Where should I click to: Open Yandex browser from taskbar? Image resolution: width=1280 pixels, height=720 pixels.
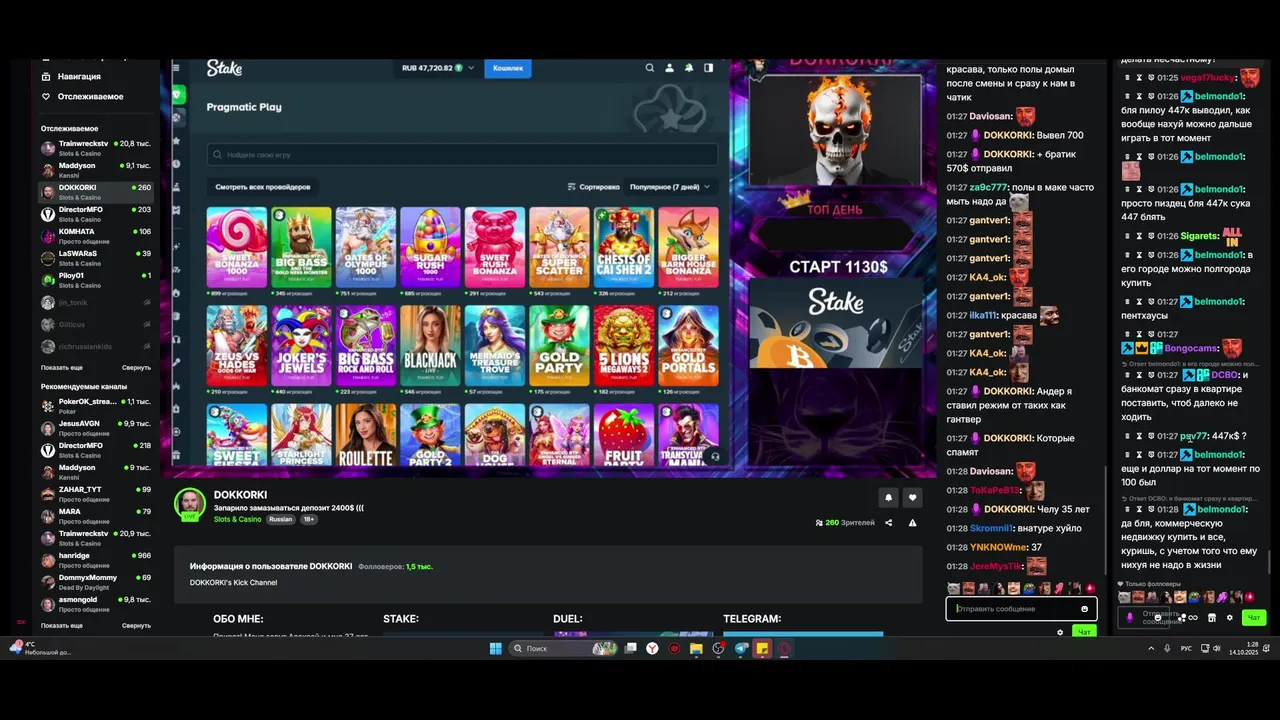(x=652, y=648)
